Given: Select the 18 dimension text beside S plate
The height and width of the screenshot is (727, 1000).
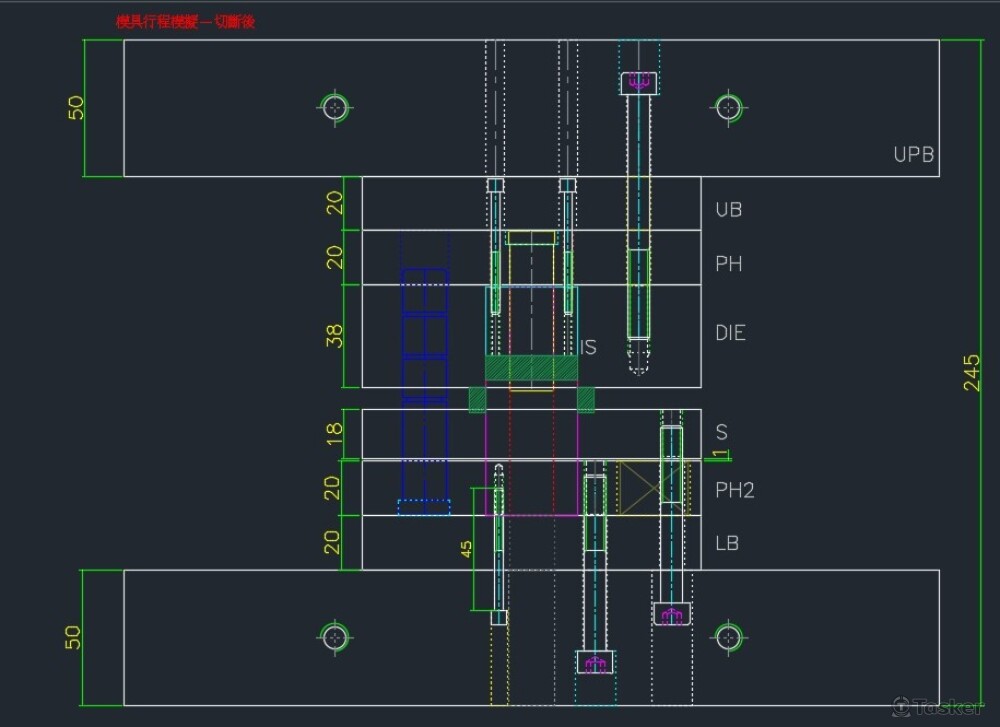Looking at the screenshot, I should click(x=336, y=434).
